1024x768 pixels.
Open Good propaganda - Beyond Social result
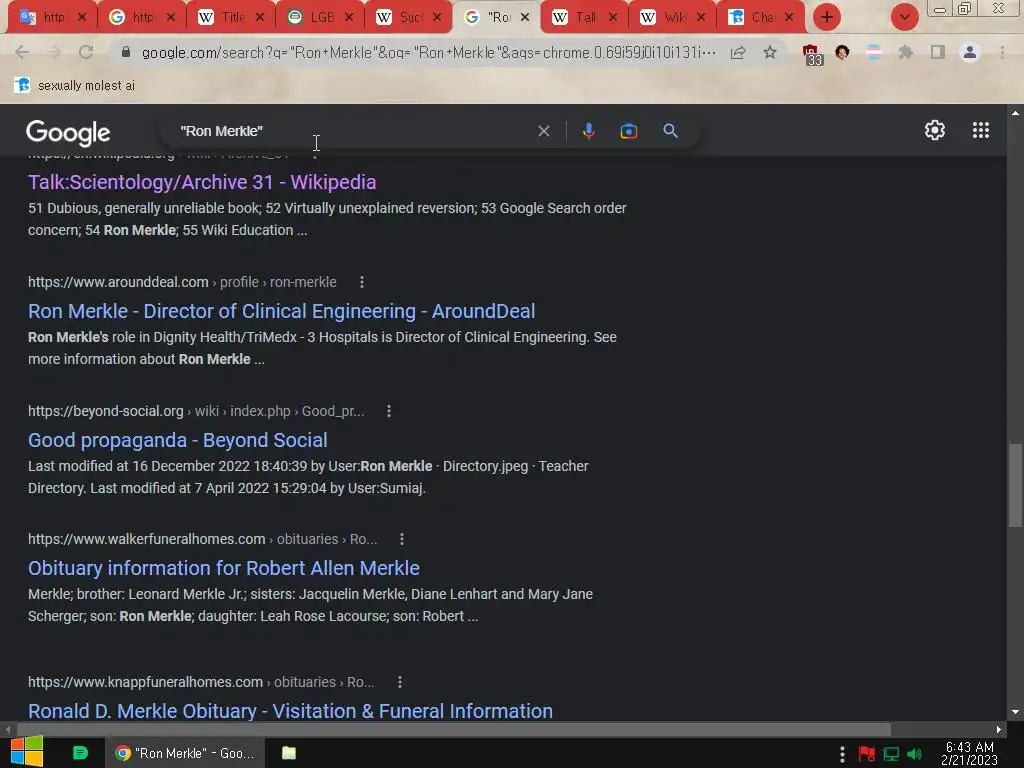coord(178,440)
